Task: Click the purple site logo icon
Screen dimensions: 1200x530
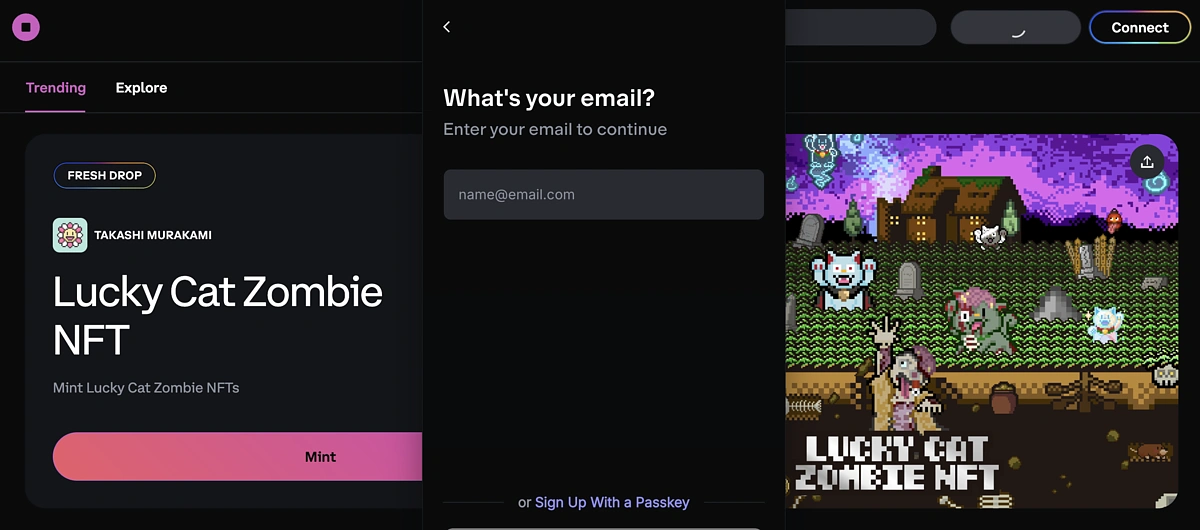Action: click(x=26, y=27)
